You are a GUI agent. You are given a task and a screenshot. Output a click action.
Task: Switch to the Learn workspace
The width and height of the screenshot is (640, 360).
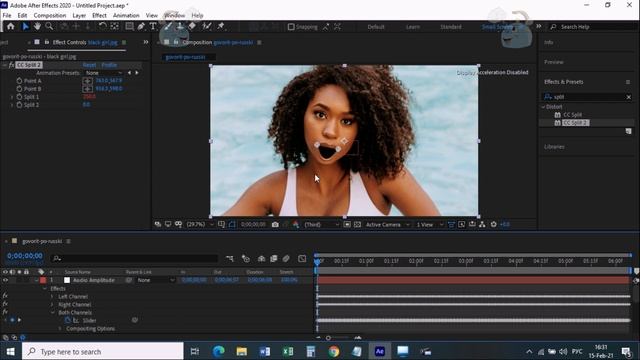pos(413,27)
